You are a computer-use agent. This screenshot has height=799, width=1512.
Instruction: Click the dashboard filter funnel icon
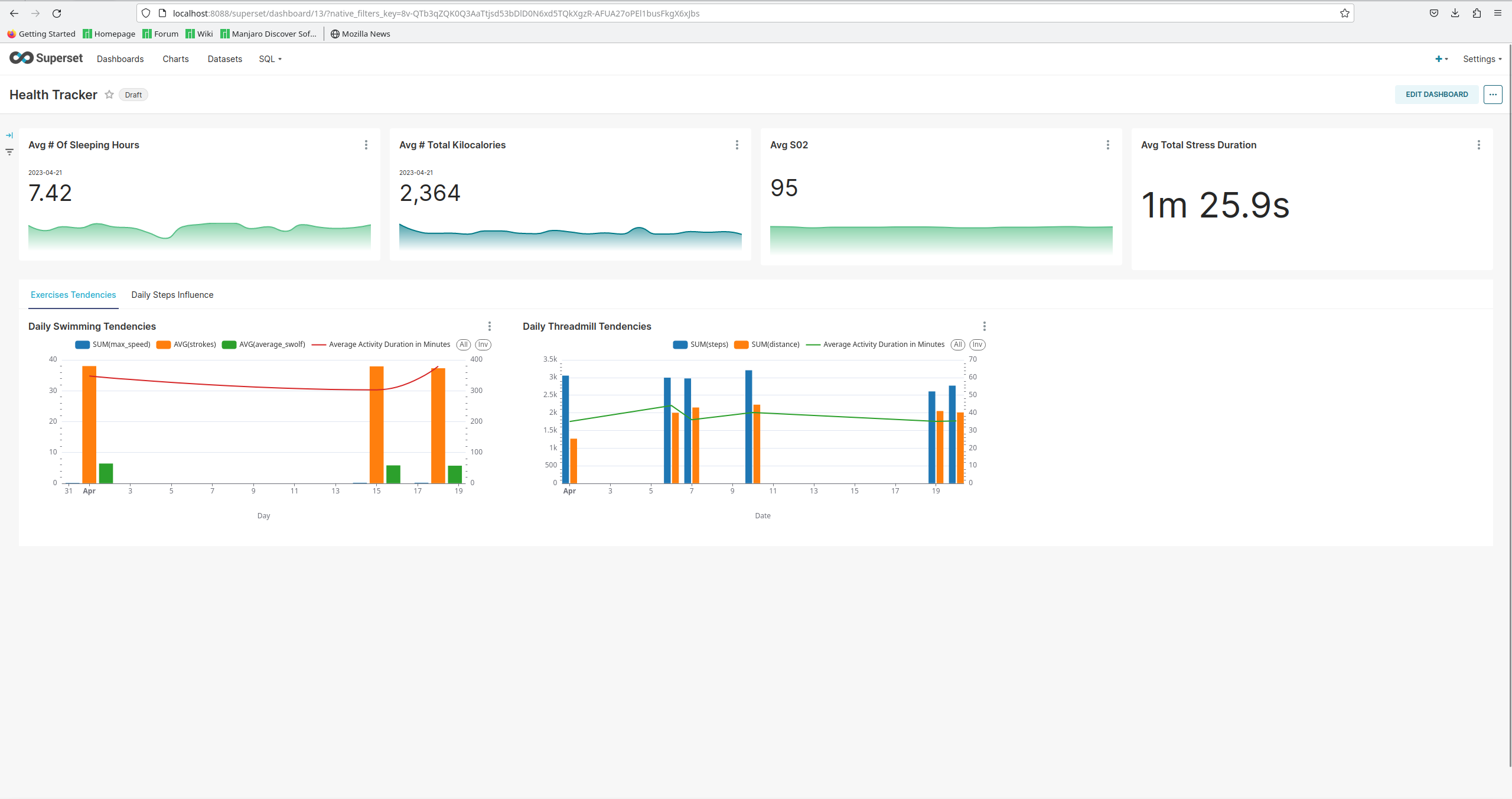click(9, 152)
